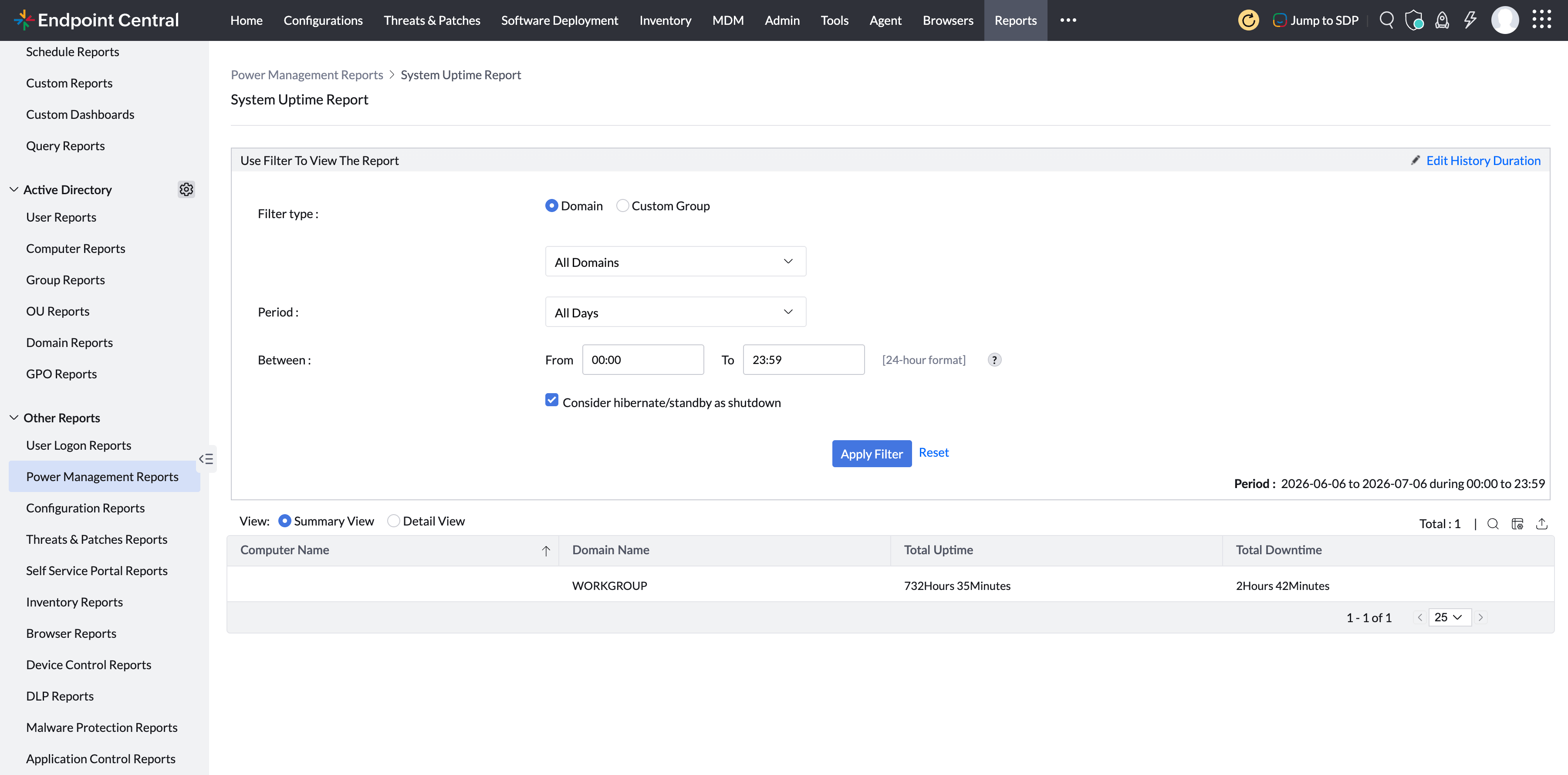
Task: Open the Browsers tab
Action: [948, 20]
